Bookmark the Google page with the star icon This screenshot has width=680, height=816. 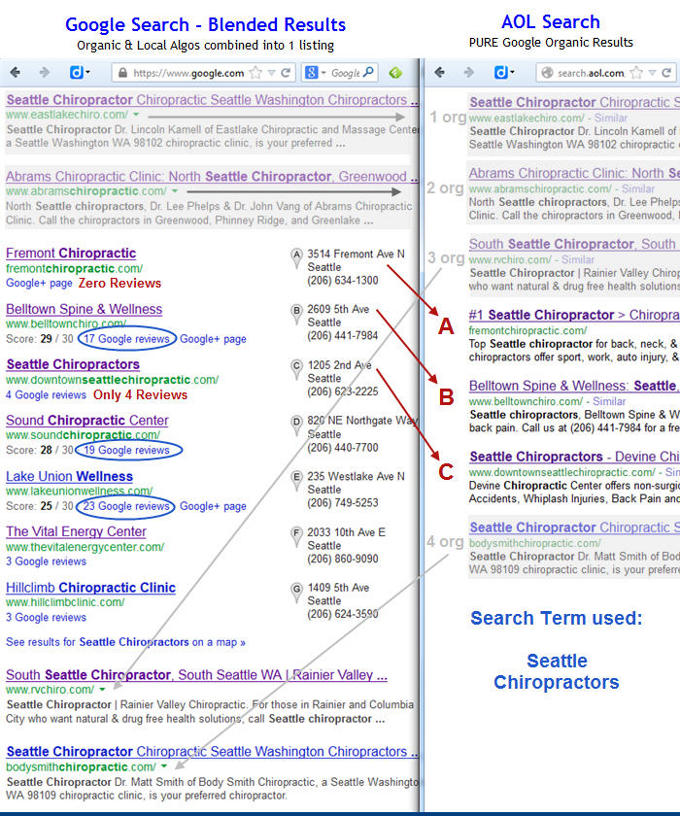pos(256,73)
